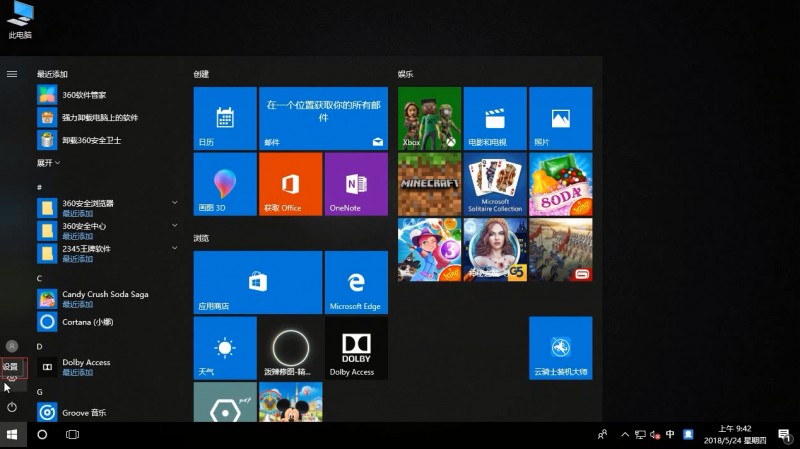Open the Gameloft war game tile

click(x=560, y=250)
